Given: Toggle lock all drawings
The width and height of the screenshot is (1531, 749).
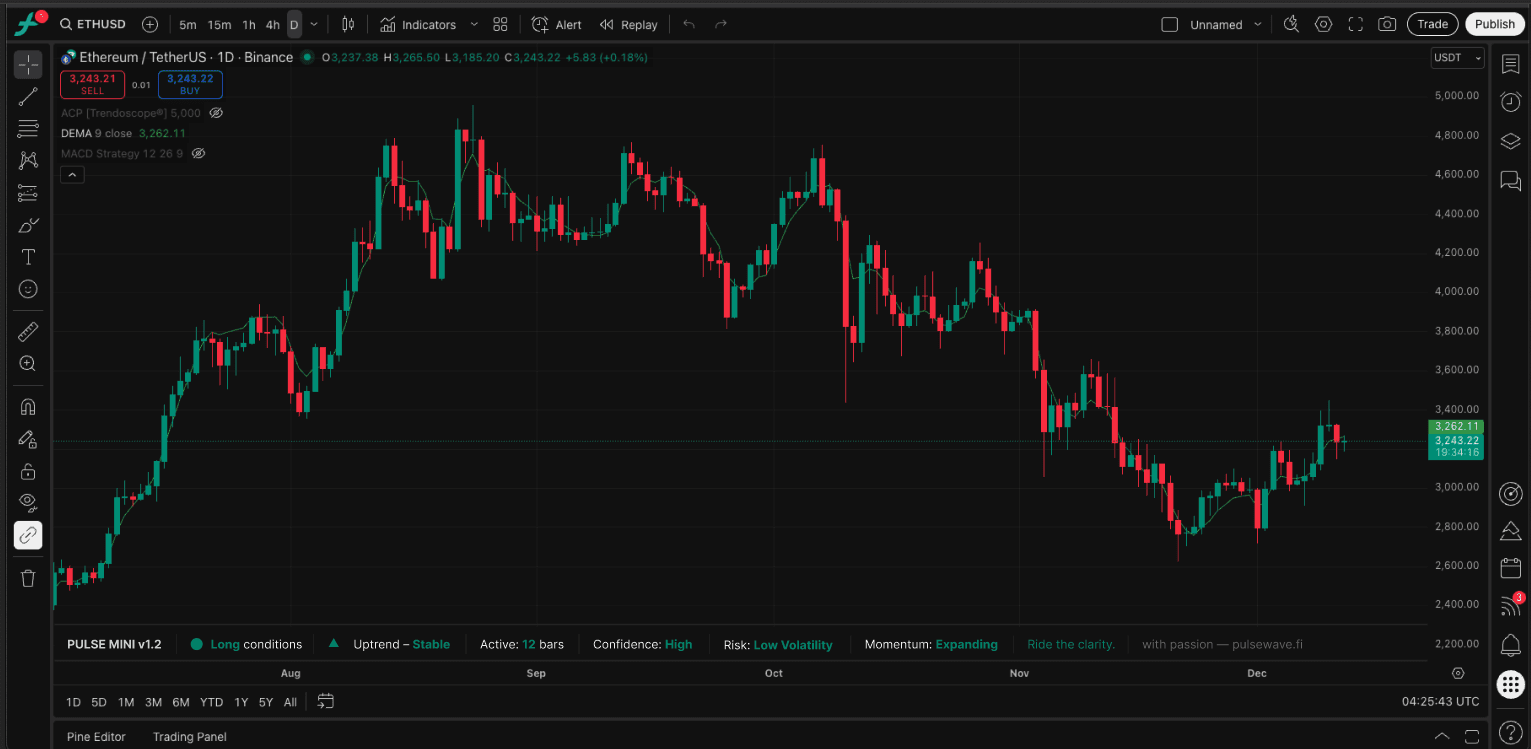Looking at the screenshot, I should coord(28,471).
